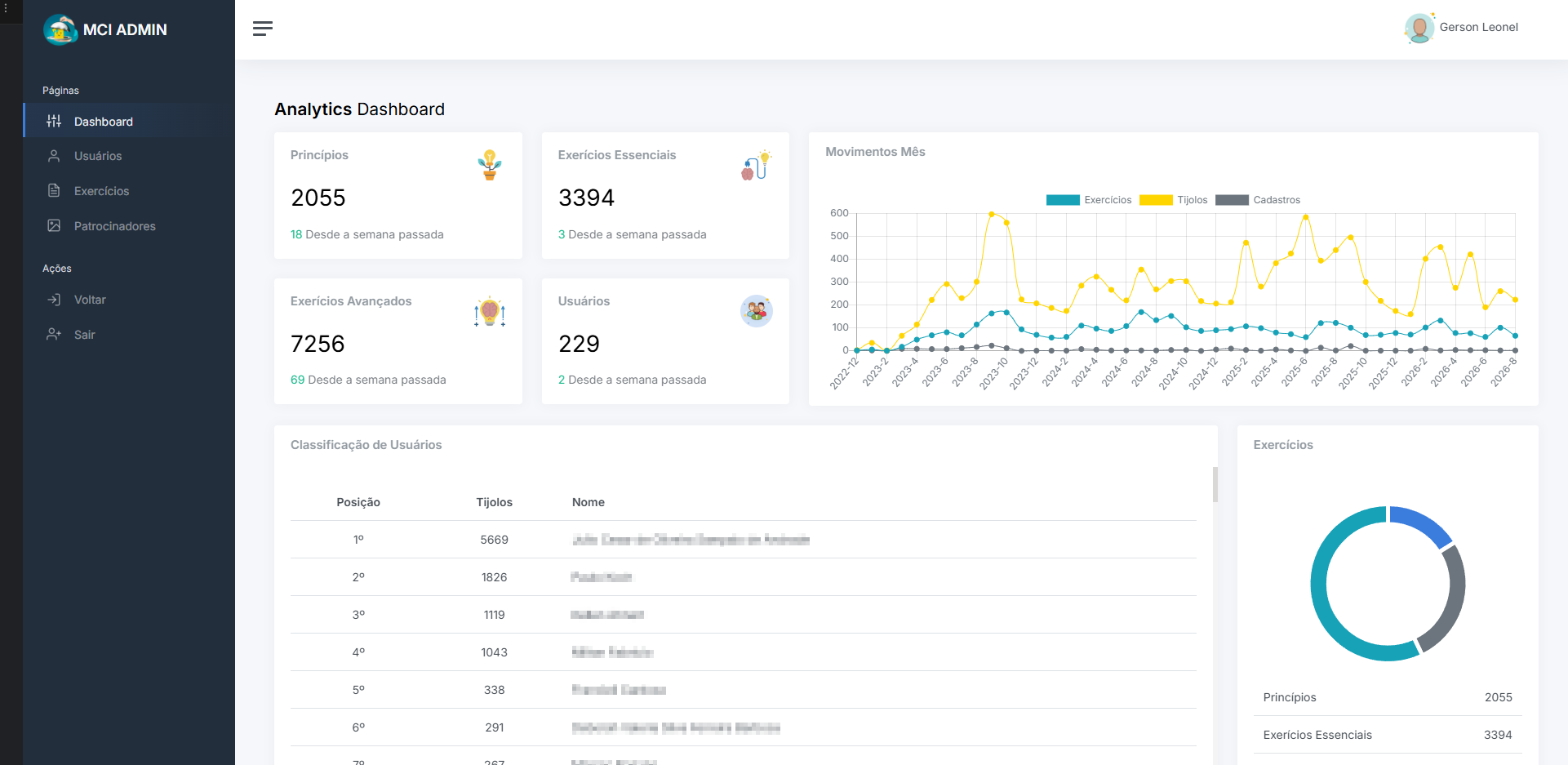
Task: Select the 1119 tijolos cell
Action: point(495,615)
